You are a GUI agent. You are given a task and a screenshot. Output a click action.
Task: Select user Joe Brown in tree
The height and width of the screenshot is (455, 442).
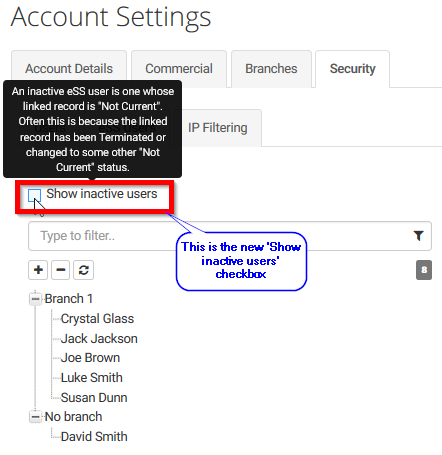[90, 358]
